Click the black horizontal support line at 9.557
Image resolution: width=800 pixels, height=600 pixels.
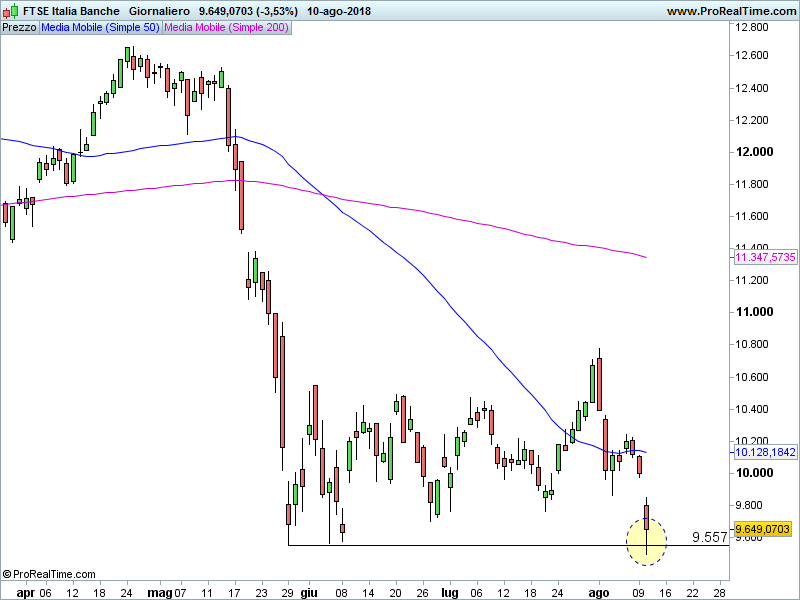[509, 545]
